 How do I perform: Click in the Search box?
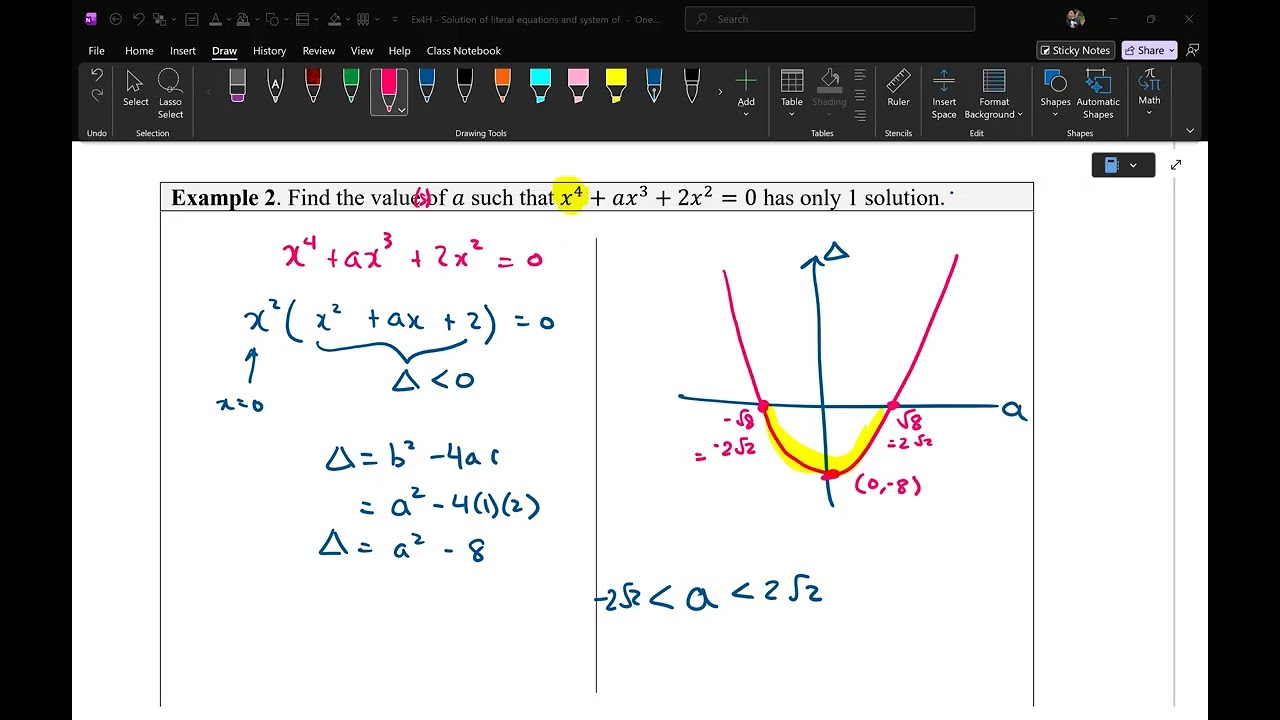point(830,19)
